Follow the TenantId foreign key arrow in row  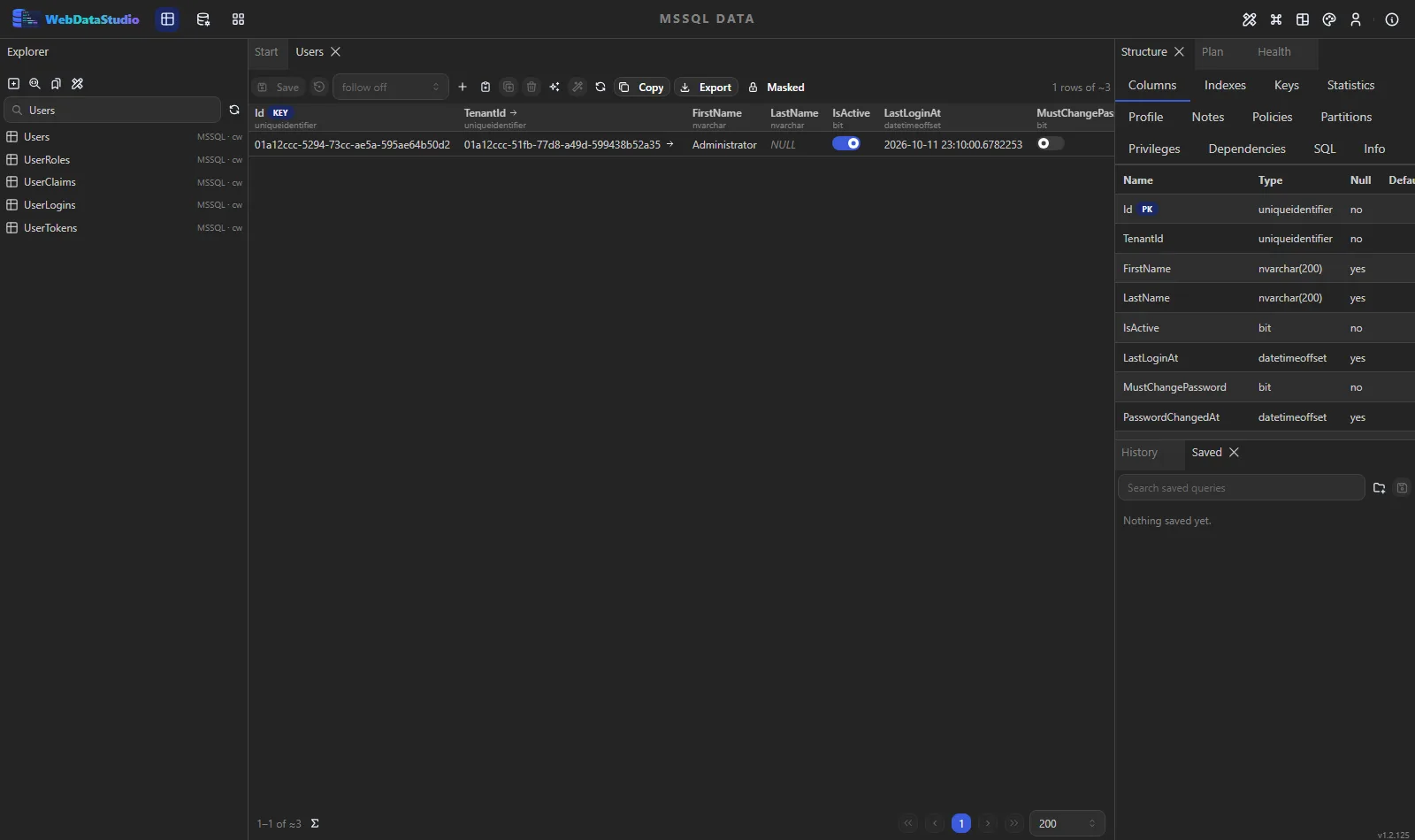669,144
